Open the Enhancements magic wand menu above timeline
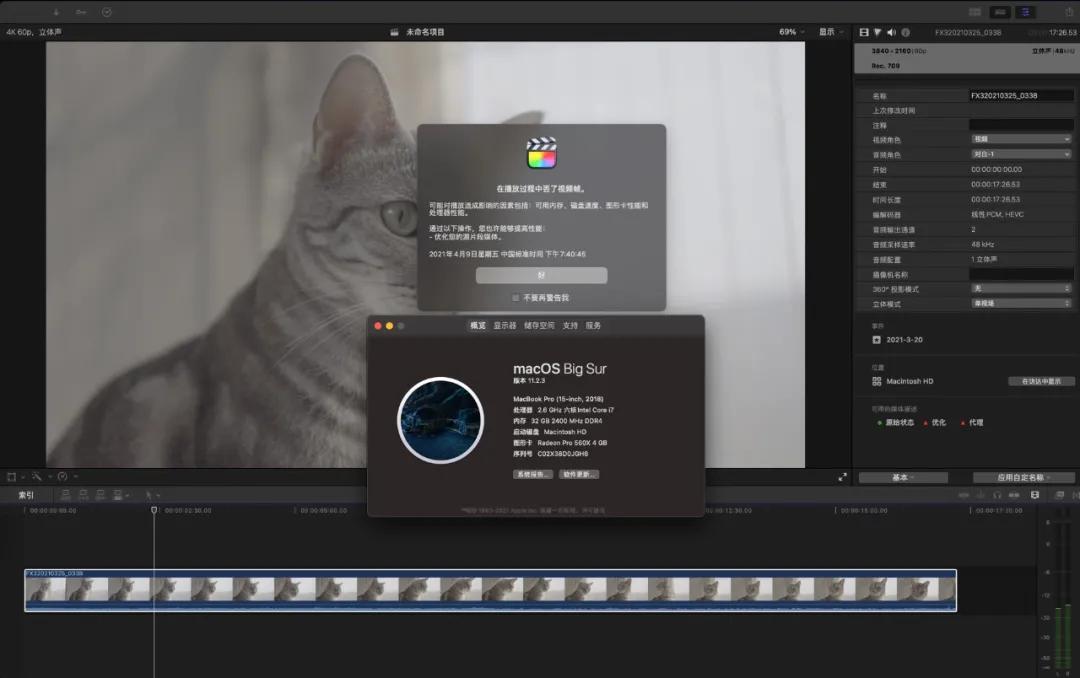Screen dimensions: 1080x678 (37, 477)
